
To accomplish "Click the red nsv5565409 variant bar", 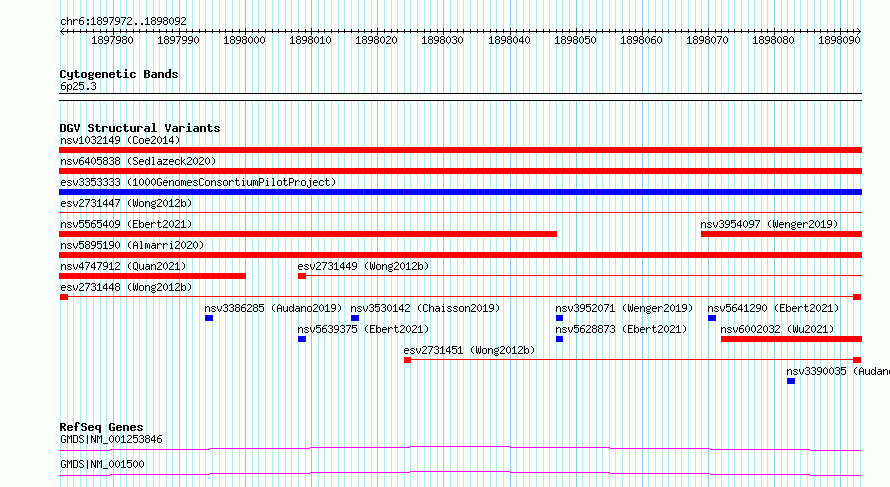I will coord(308,234).
